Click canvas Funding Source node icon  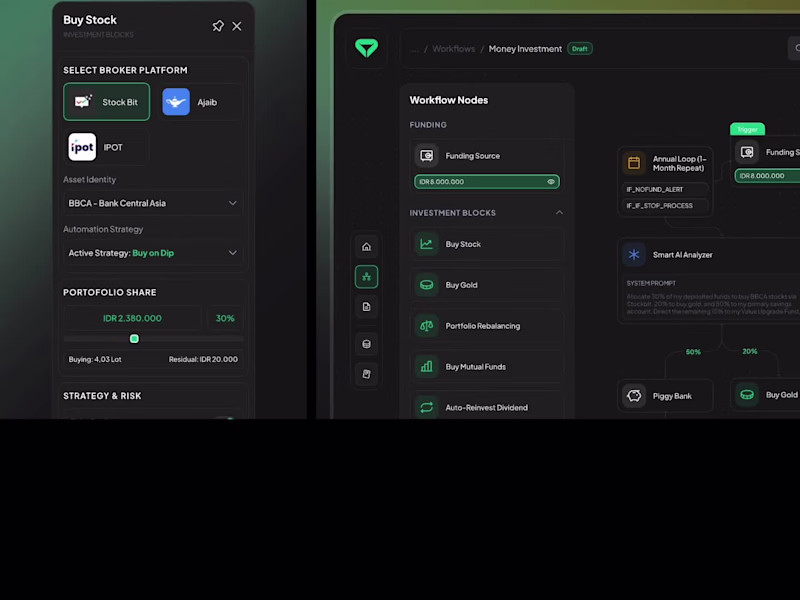pyautogui.click(x=747, y=152)
